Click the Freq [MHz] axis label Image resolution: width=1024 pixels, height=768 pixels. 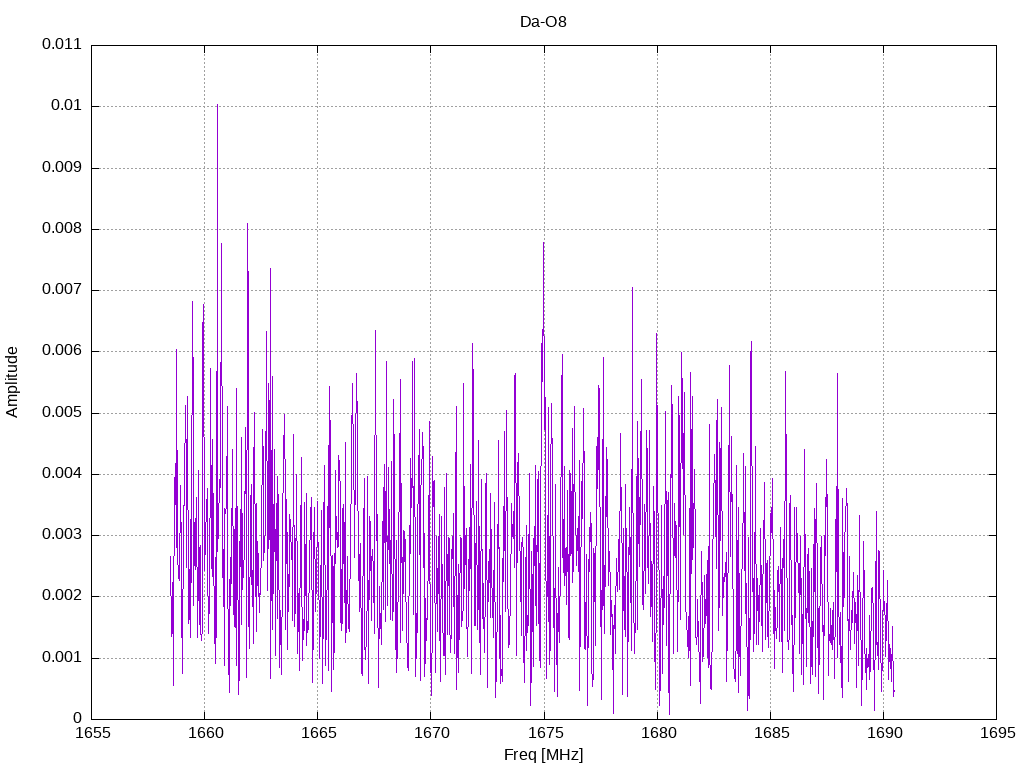(x=543, y=755)
